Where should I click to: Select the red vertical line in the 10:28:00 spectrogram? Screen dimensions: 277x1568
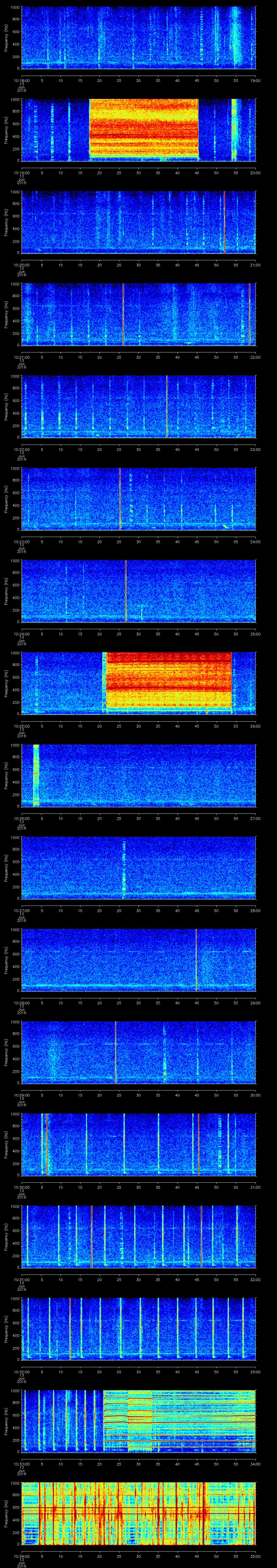pos(196,960)
